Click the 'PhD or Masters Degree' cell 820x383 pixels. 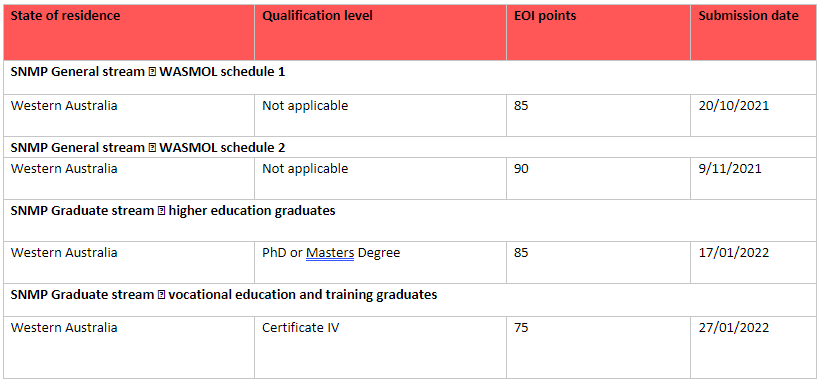380,263
